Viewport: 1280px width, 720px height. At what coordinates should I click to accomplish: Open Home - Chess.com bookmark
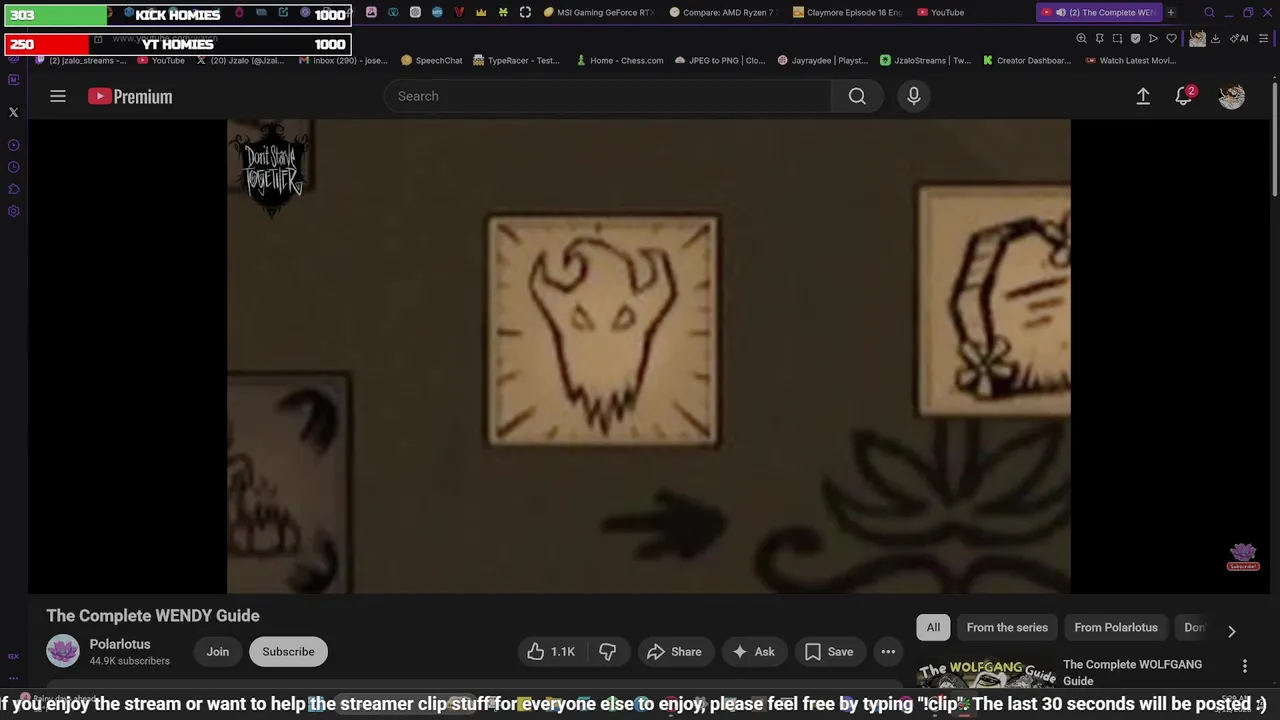tap(619, 60)
